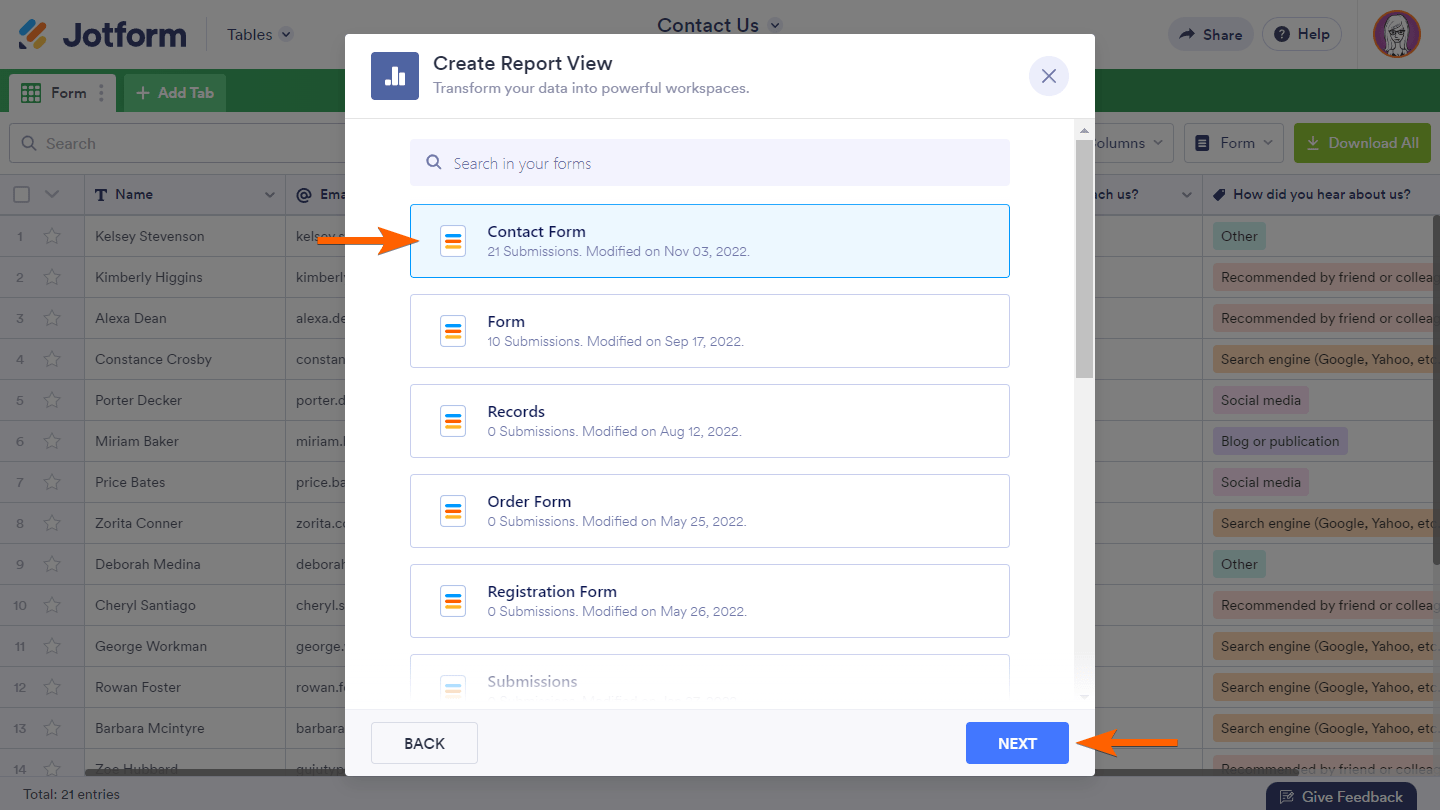The width and height of the screenshot is (1440, 810).
Task: Star the Kelsey Stevenson row
Action: 52,237
